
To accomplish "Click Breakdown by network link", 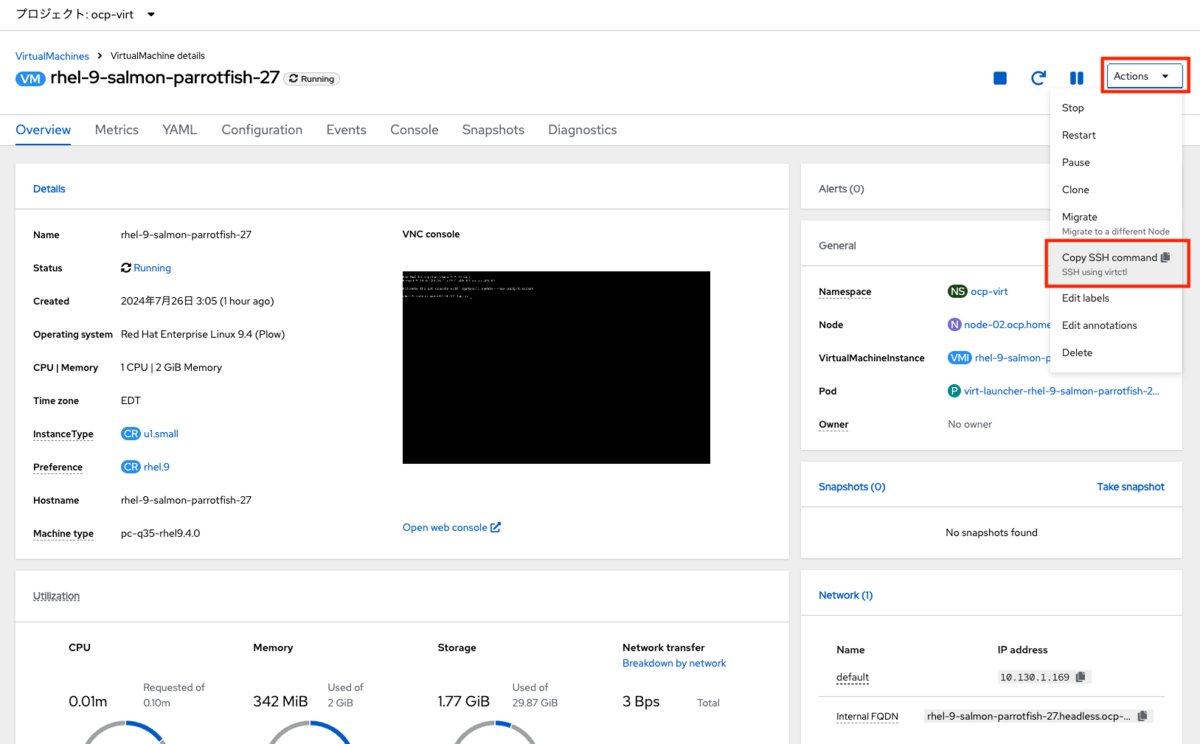I will (x=674, y=663).
